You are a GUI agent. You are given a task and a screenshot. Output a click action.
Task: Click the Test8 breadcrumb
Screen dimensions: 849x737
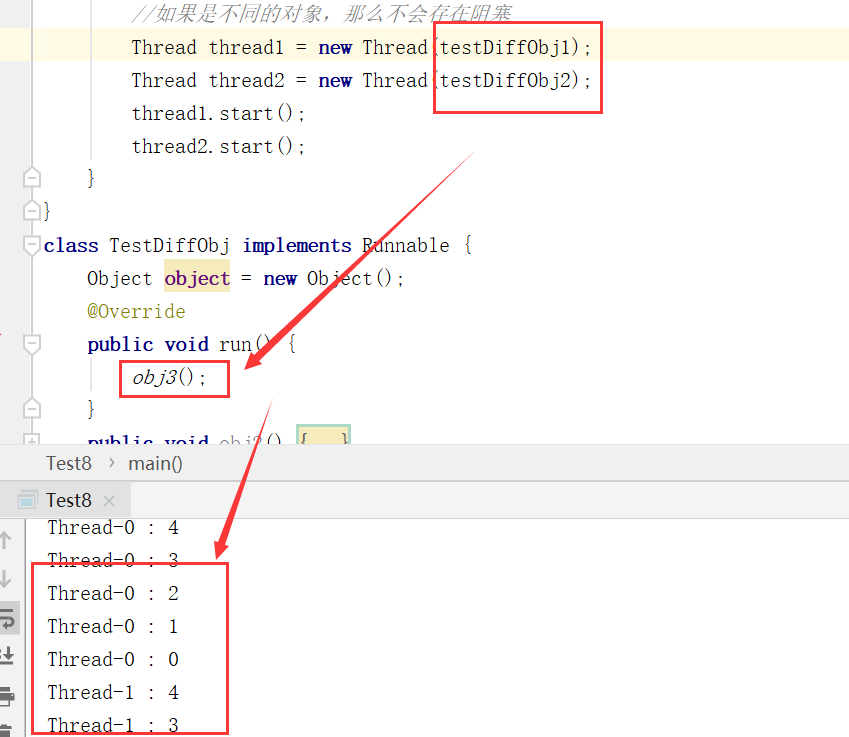(69, 464)
